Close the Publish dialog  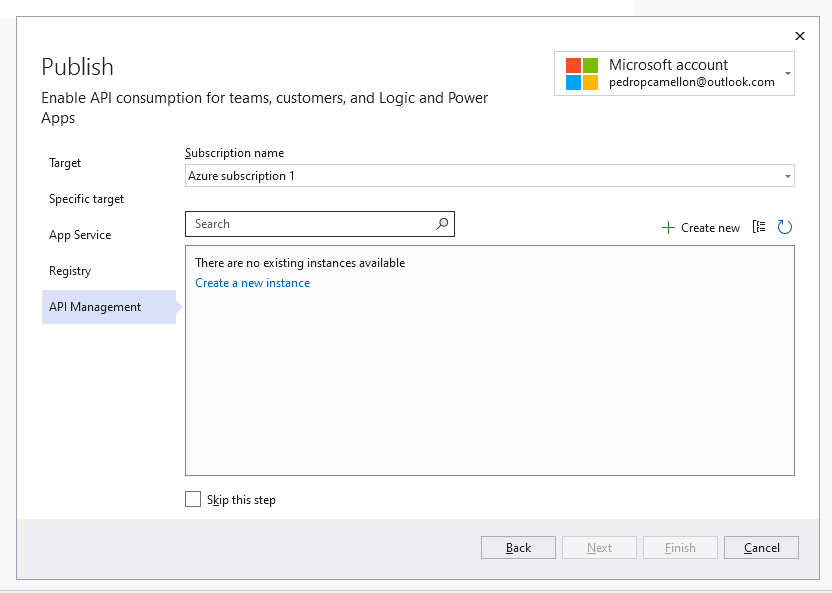[799, 36]
